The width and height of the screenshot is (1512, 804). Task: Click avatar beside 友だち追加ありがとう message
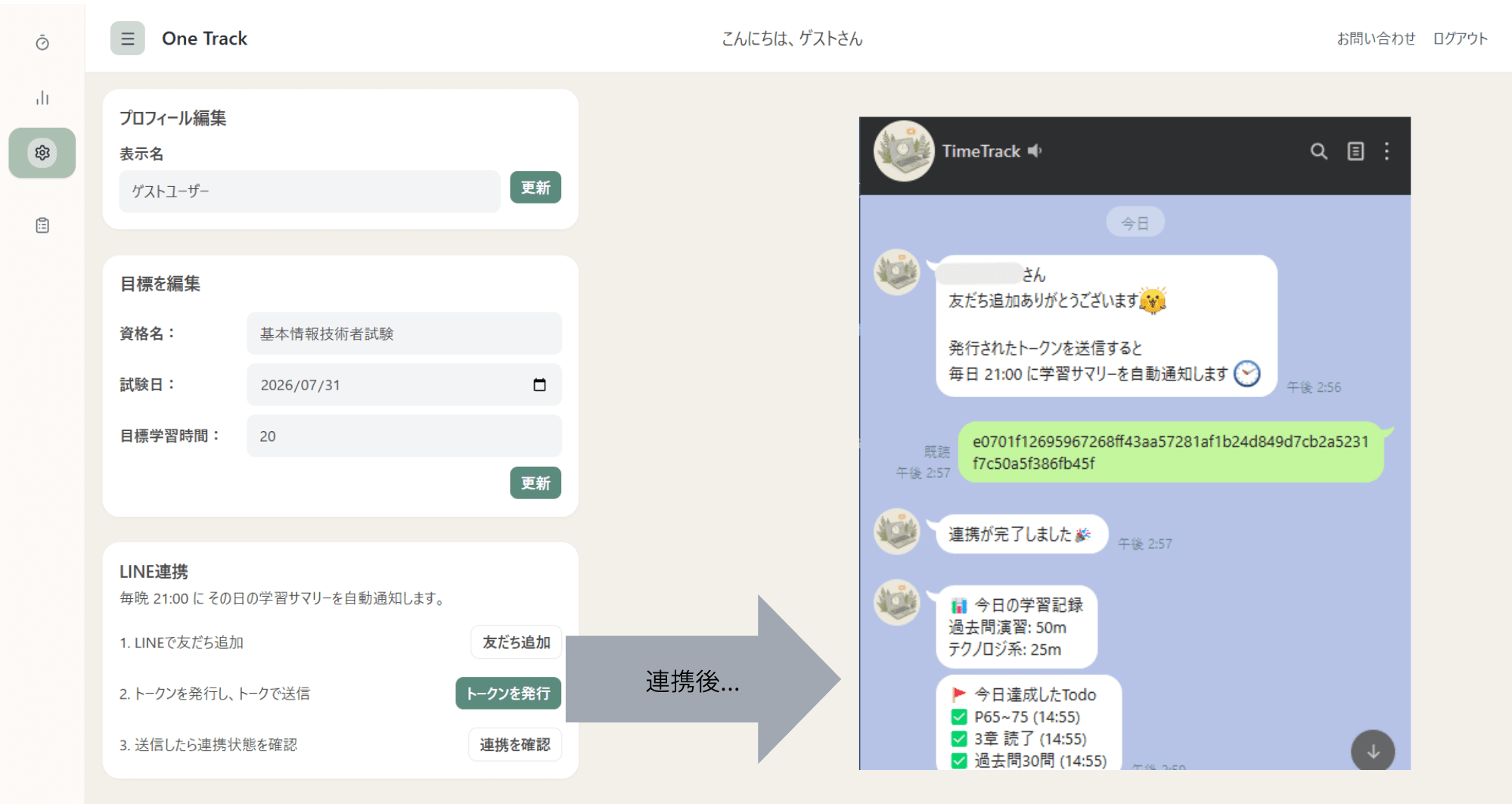point(897,272)
